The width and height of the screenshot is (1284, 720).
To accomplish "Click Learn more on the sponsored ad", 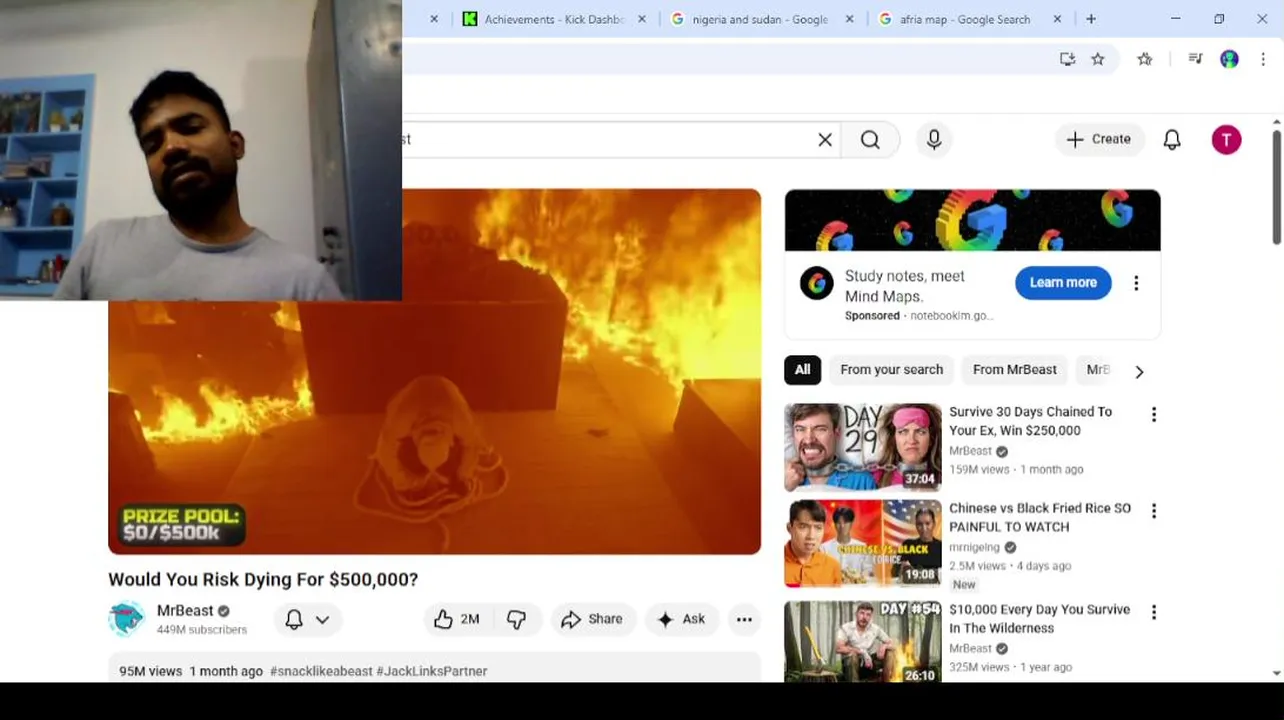I will 1063,282.
